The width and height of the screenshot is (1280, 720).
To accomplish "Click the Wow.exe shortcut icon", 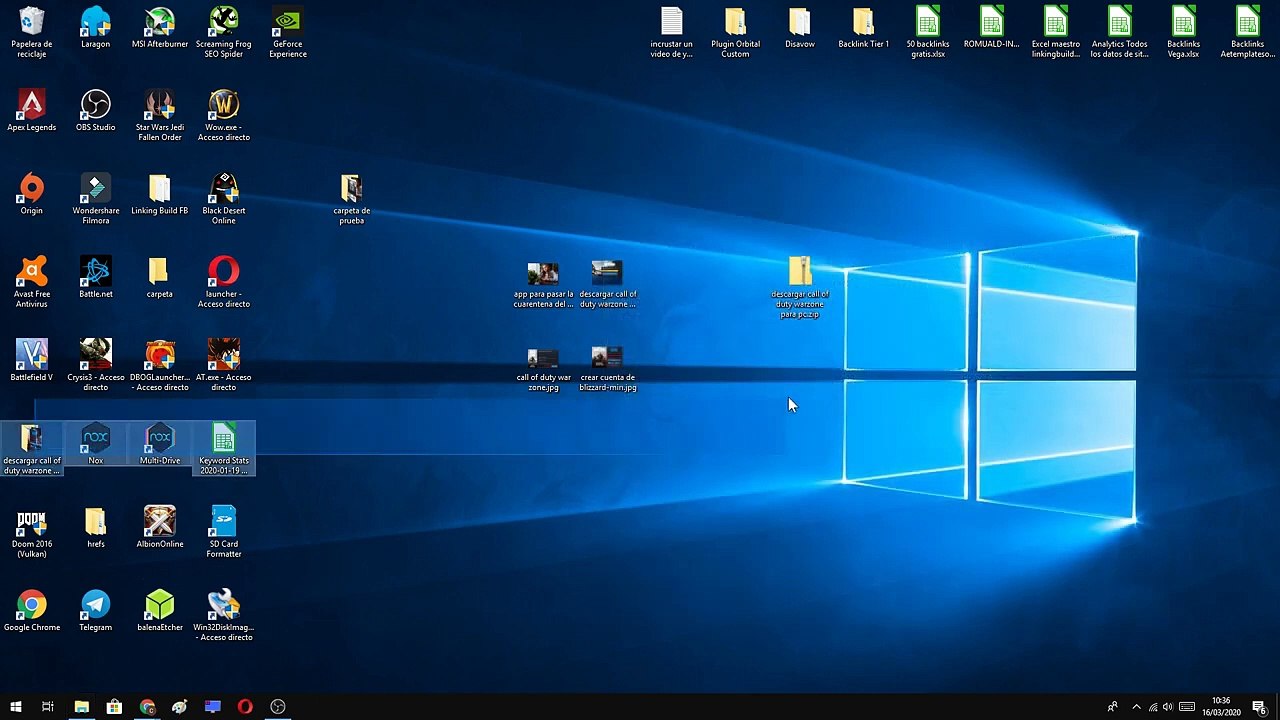I will click(223, 116).
